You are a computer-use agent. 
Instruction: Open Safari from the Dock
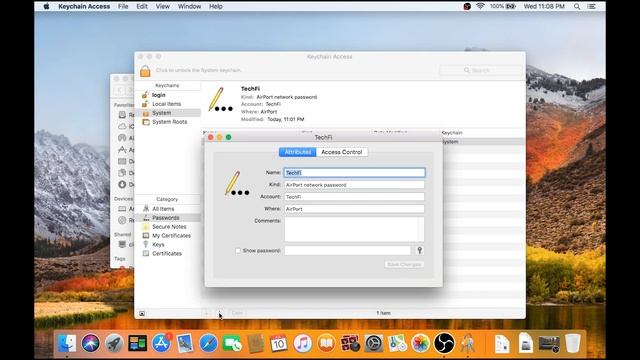tap(209, 343)
